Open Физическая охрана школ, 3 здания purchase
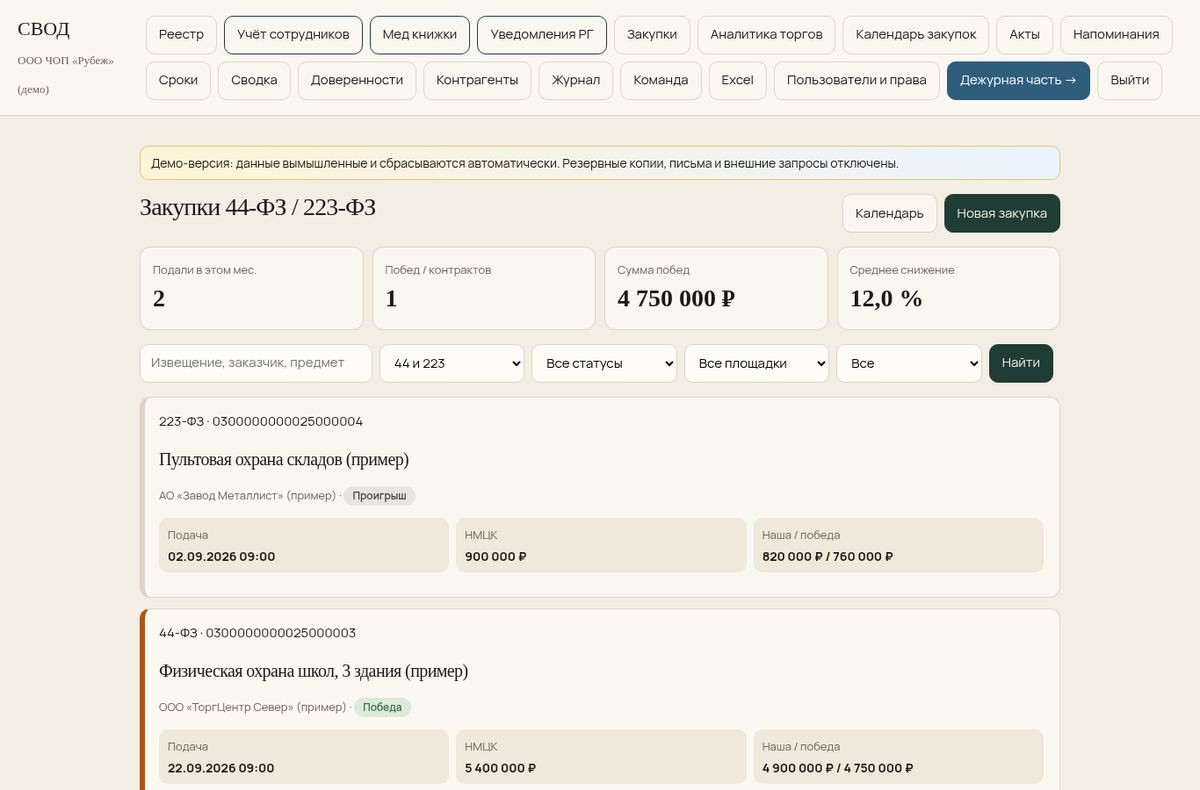Screen dimensions: 1200x790 coord(313,671)
